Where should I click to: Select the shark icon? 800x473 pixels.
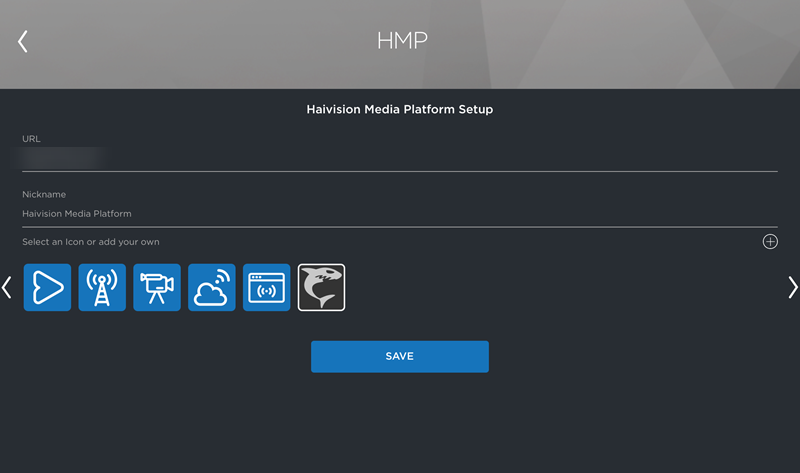(321, 288)
